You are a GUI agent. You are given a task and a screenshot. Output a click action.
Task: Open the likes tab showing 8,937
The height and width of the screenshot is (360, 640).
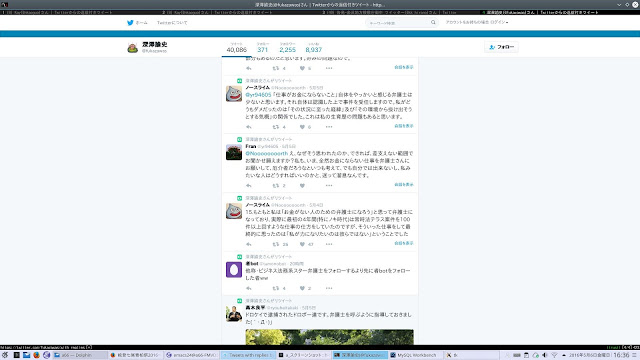coord(313,48)
